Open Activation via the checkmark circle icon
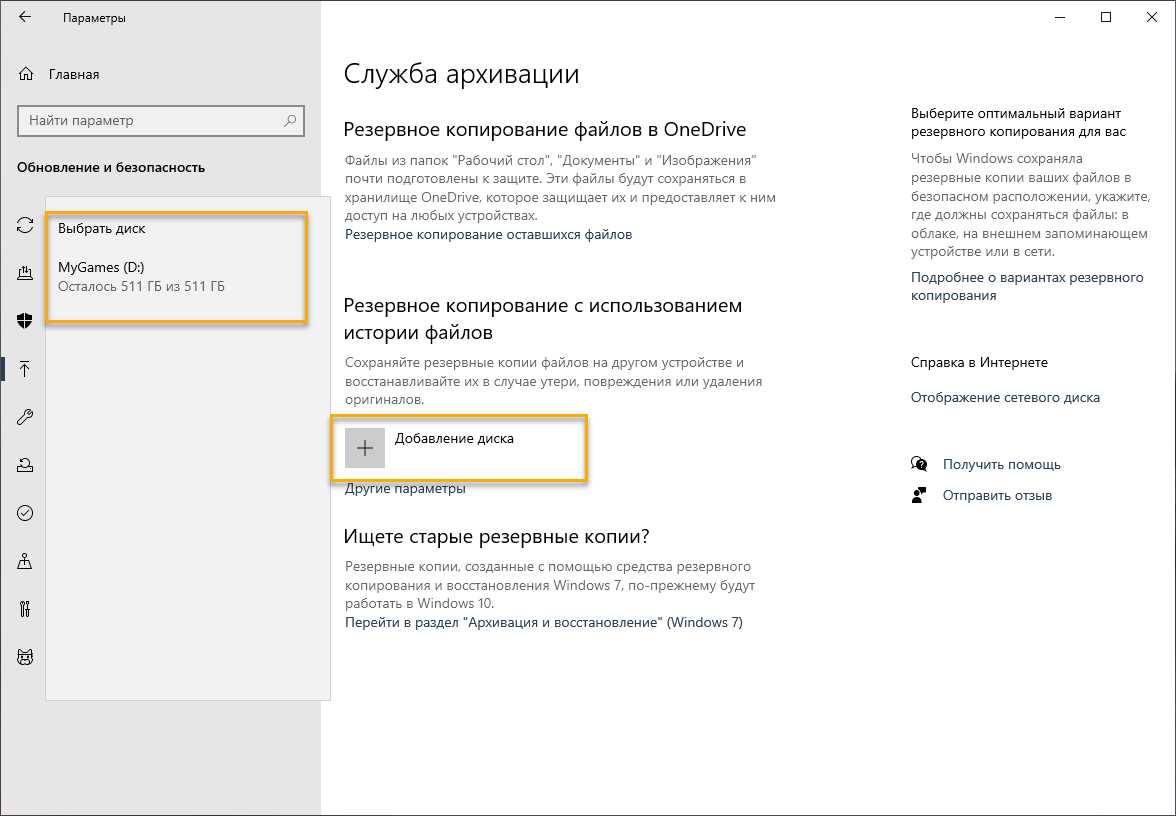 pyautogui.click(x=26, y=513)
